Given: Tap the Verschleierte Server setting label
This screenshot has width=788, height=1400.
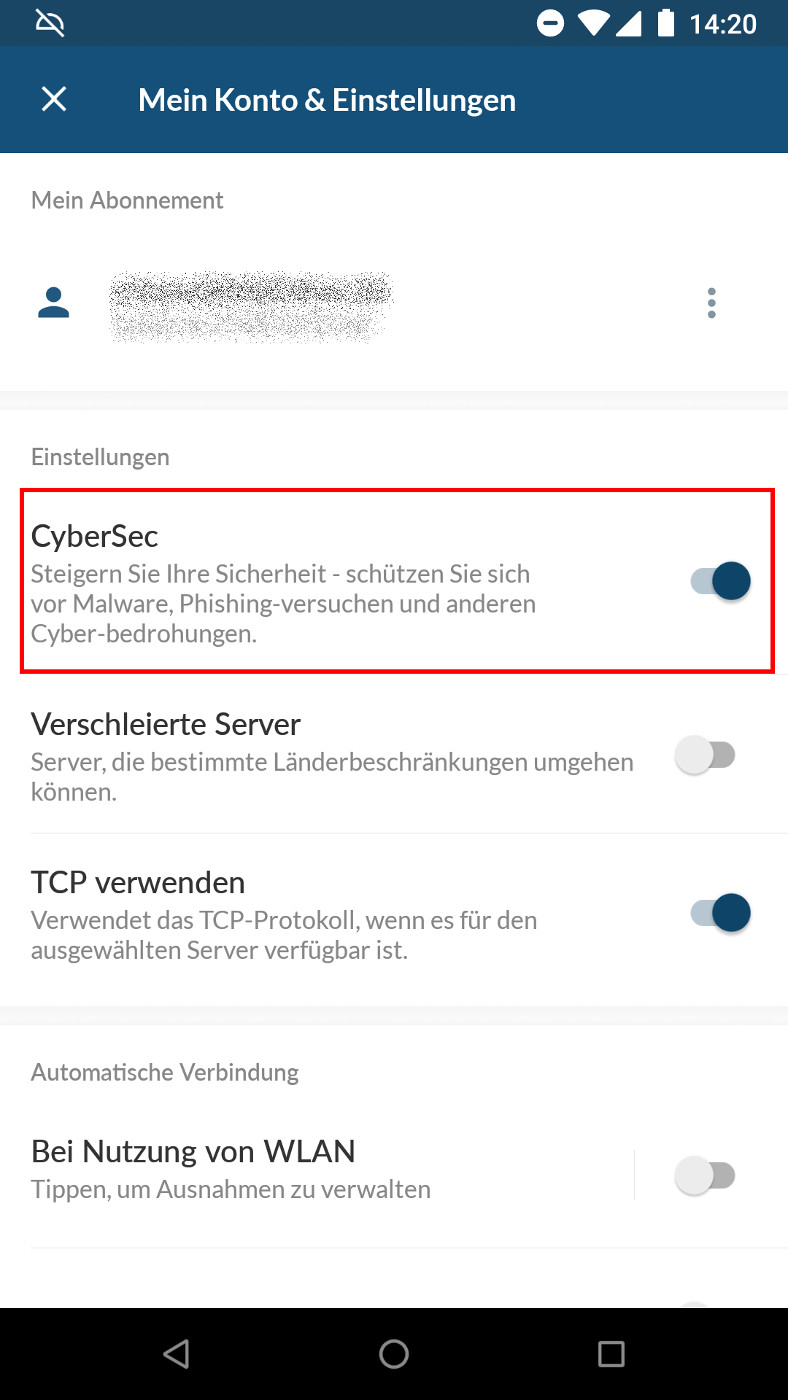Looking at the screenshot, I should (x=166, y=723).
